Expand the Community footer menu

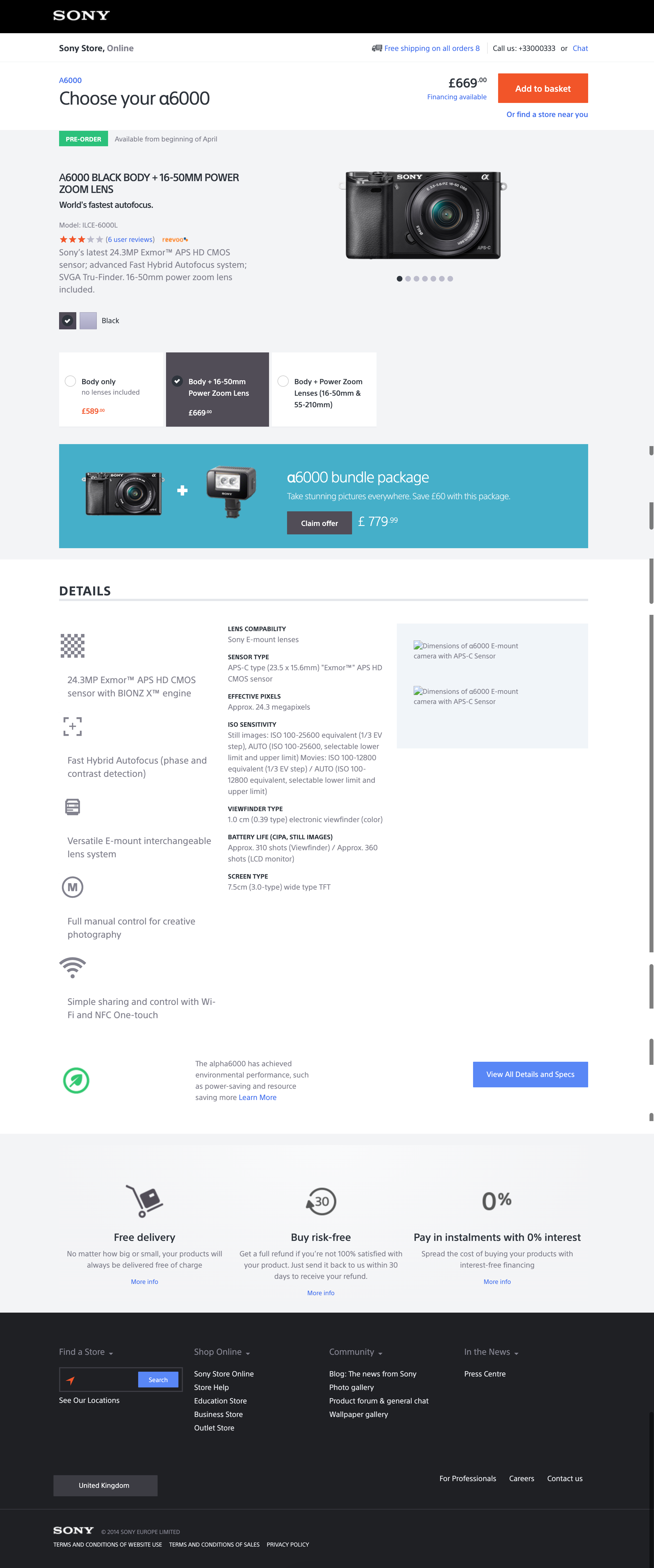pyautogui.click(x=356, y=1352)
